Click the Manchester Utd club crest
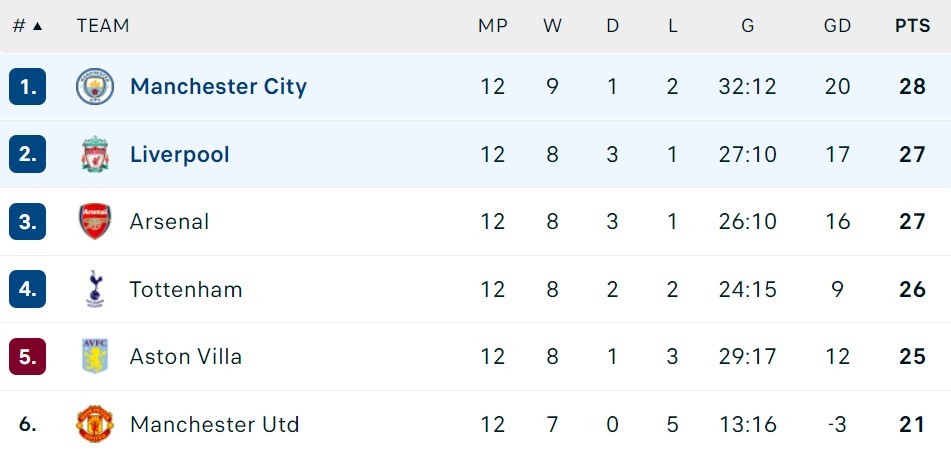Viewport: 951px width, 453px height. pos(95,424)
